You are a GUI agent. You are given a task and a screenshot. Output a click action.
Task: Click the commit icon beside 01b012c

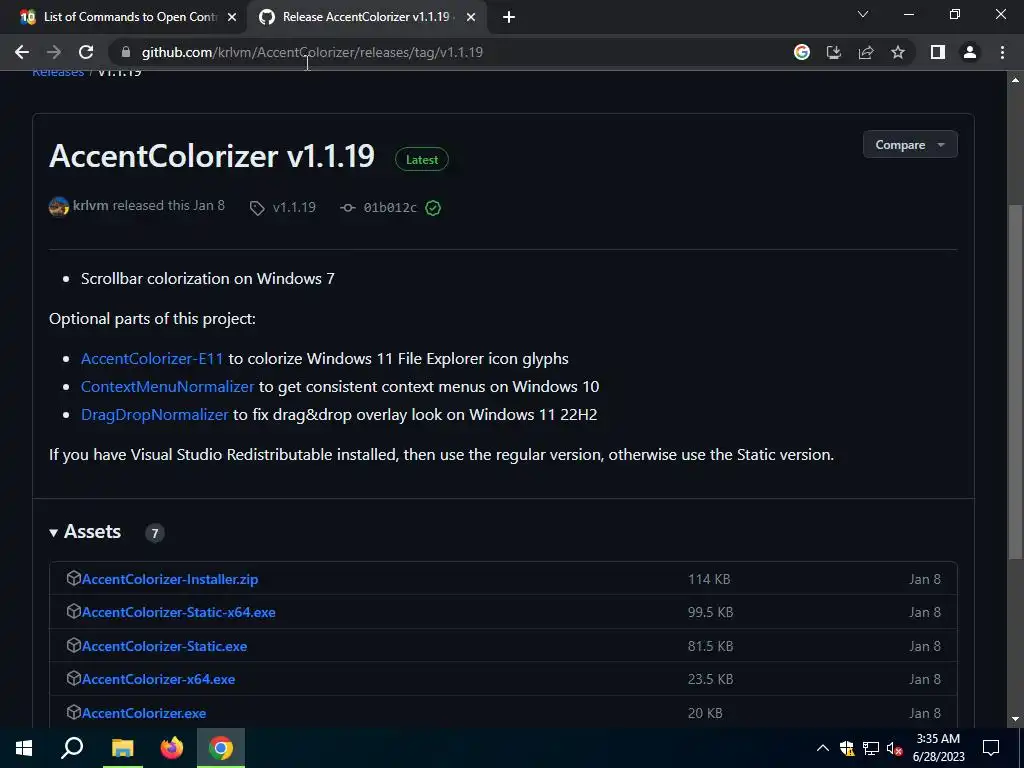click(x=347, y=208)
